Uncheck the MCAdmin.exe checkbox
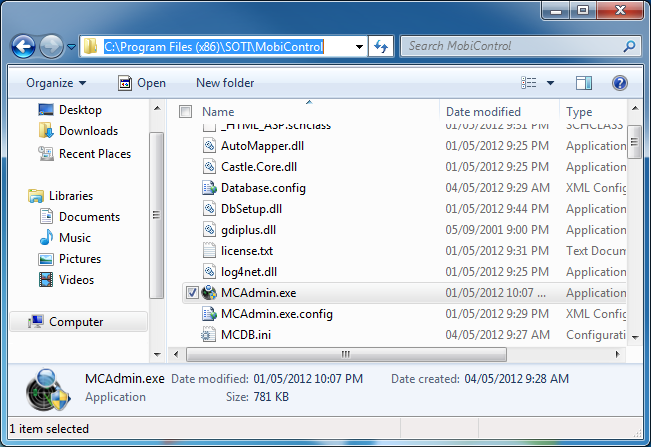651x447 pixels. tap(192, 293)
